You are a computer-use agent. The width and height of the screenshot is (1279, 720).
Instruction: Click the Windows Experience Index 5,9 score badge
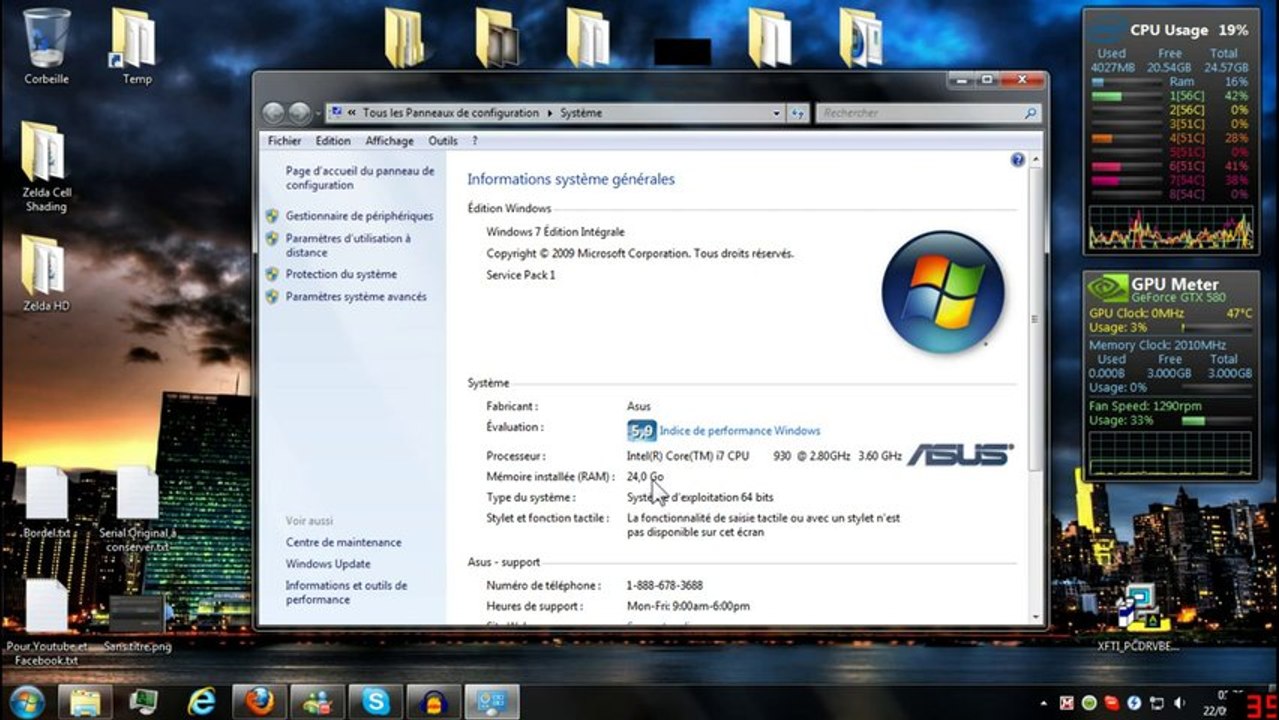(x=641, y=431)
